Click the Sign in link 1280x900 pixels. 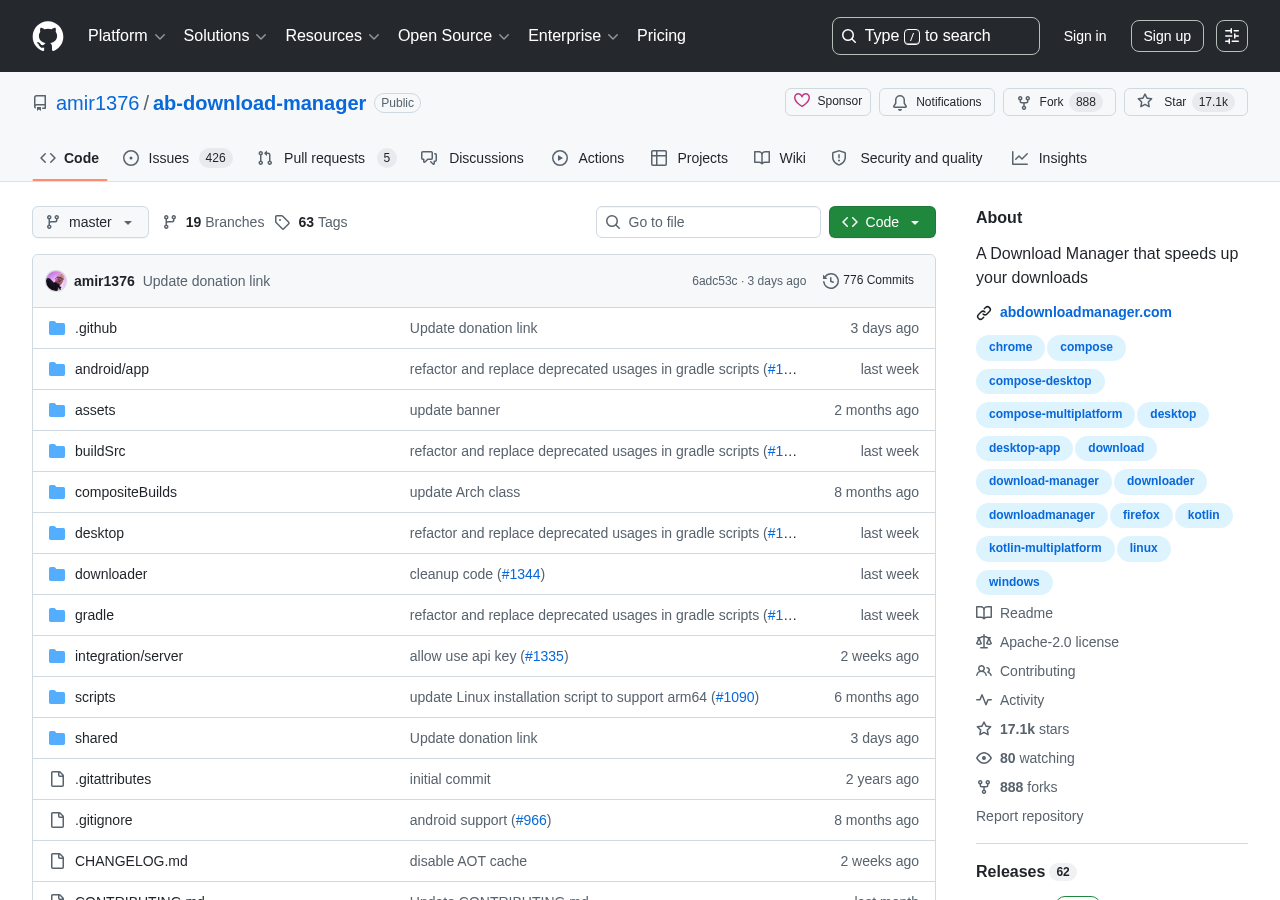[x=1085, y=36]
